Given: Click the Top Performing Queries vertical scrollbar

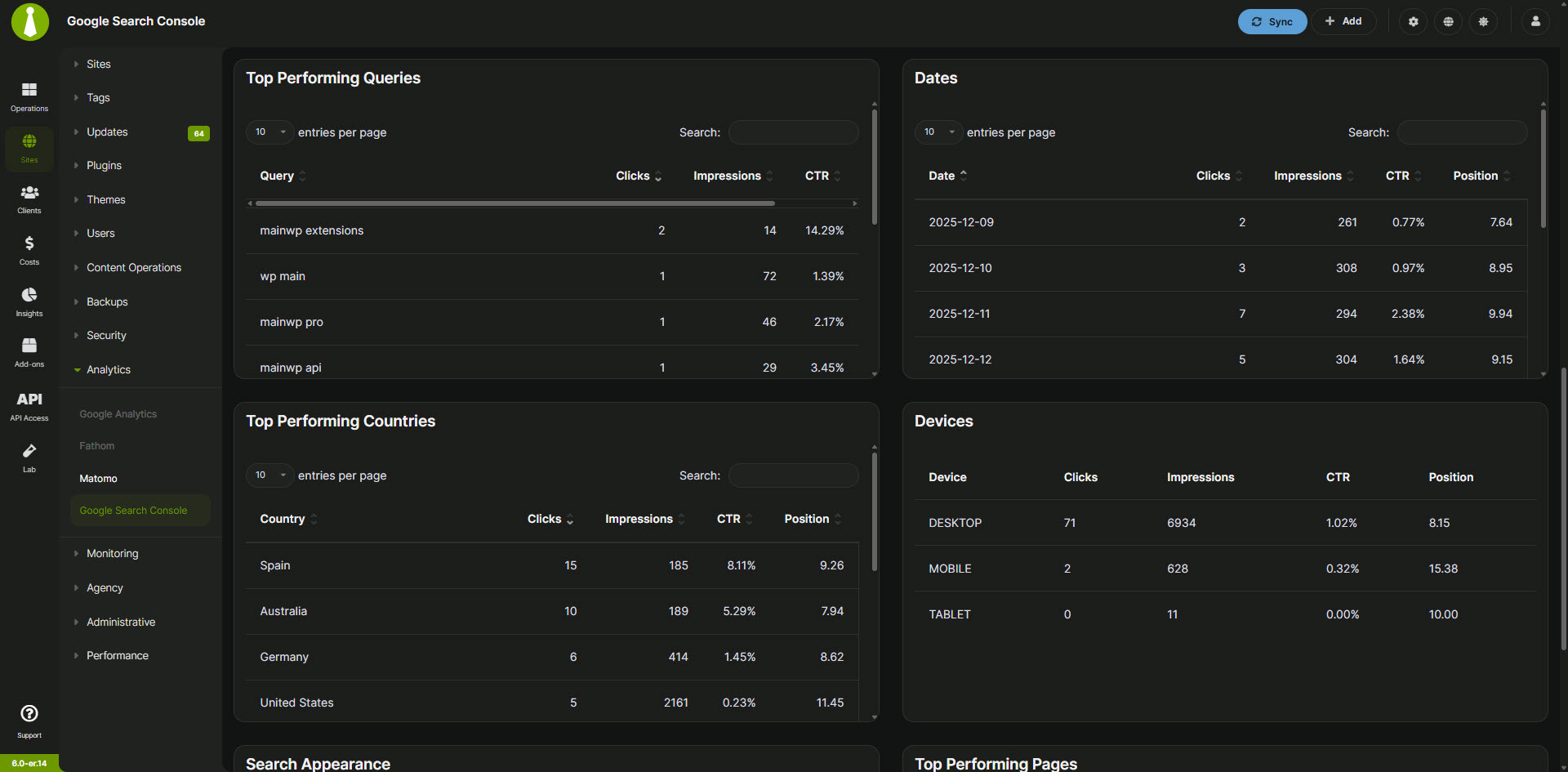Looking at the screenshot, I should pos(874,166).
